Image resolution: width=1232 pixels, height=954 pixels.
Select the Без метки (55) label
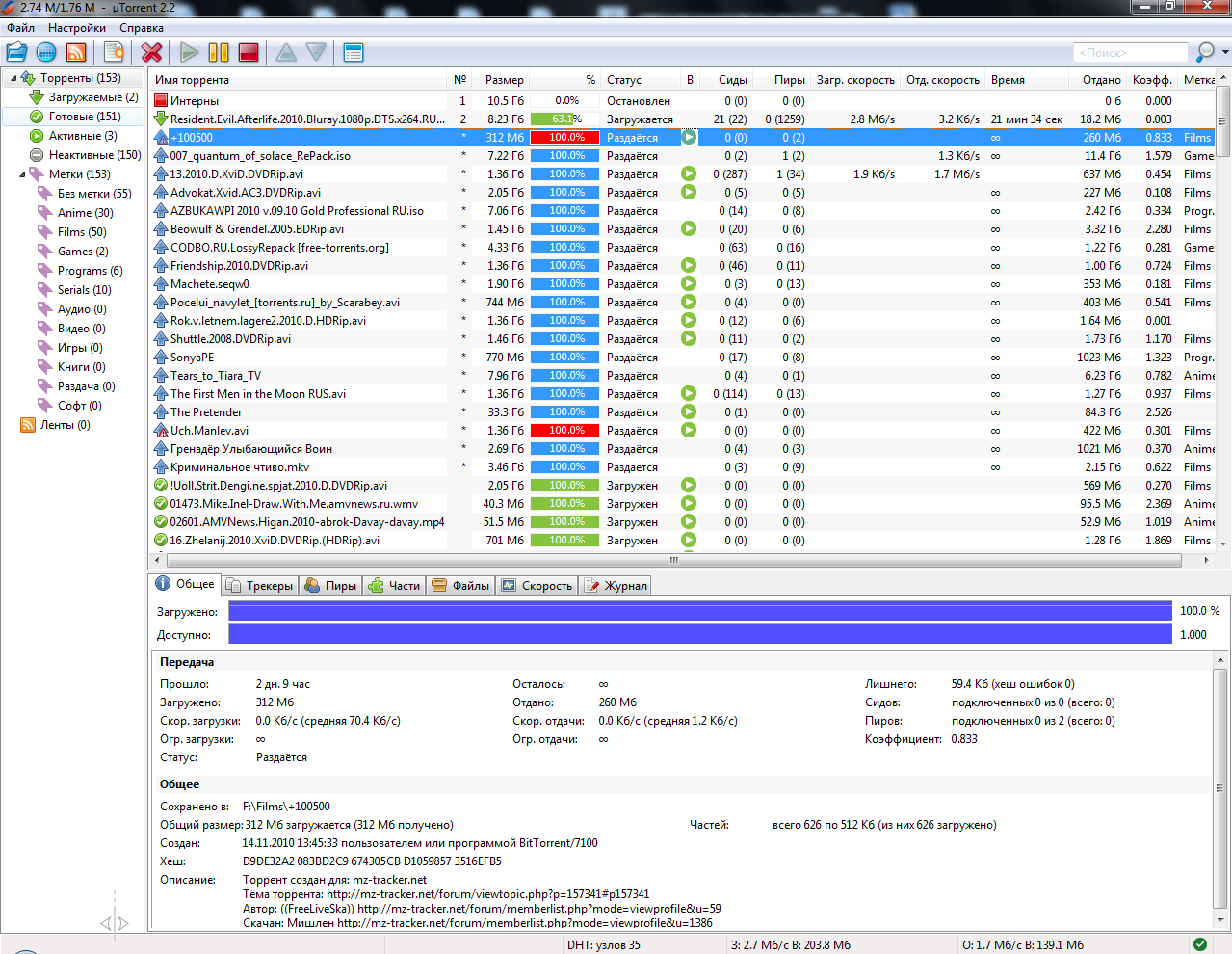click(85, 194)
